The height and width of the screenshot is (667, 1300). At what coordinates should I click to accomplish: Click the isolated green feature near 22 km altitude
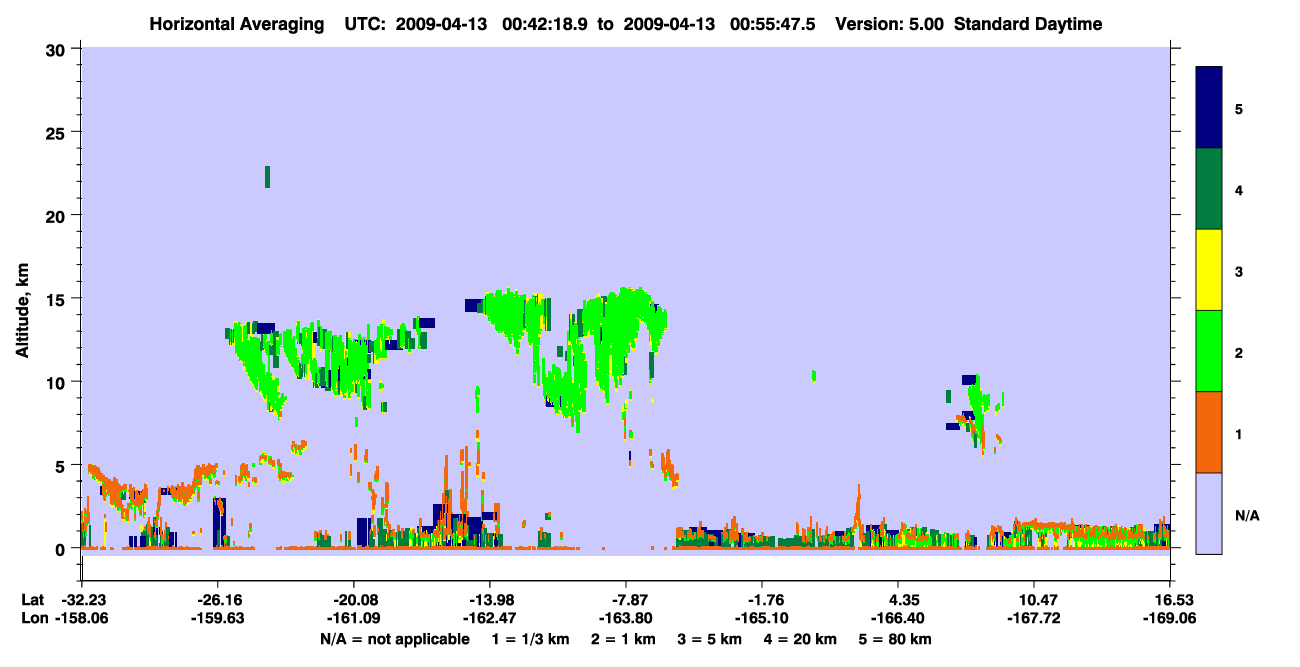[x=267, y=177]
